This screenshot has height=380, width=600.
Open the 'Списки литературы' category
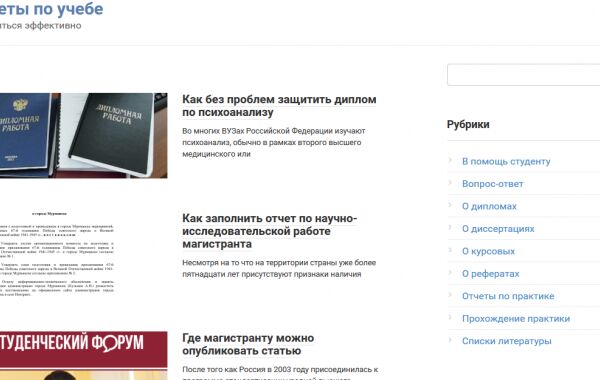click(x=507, y=341)
